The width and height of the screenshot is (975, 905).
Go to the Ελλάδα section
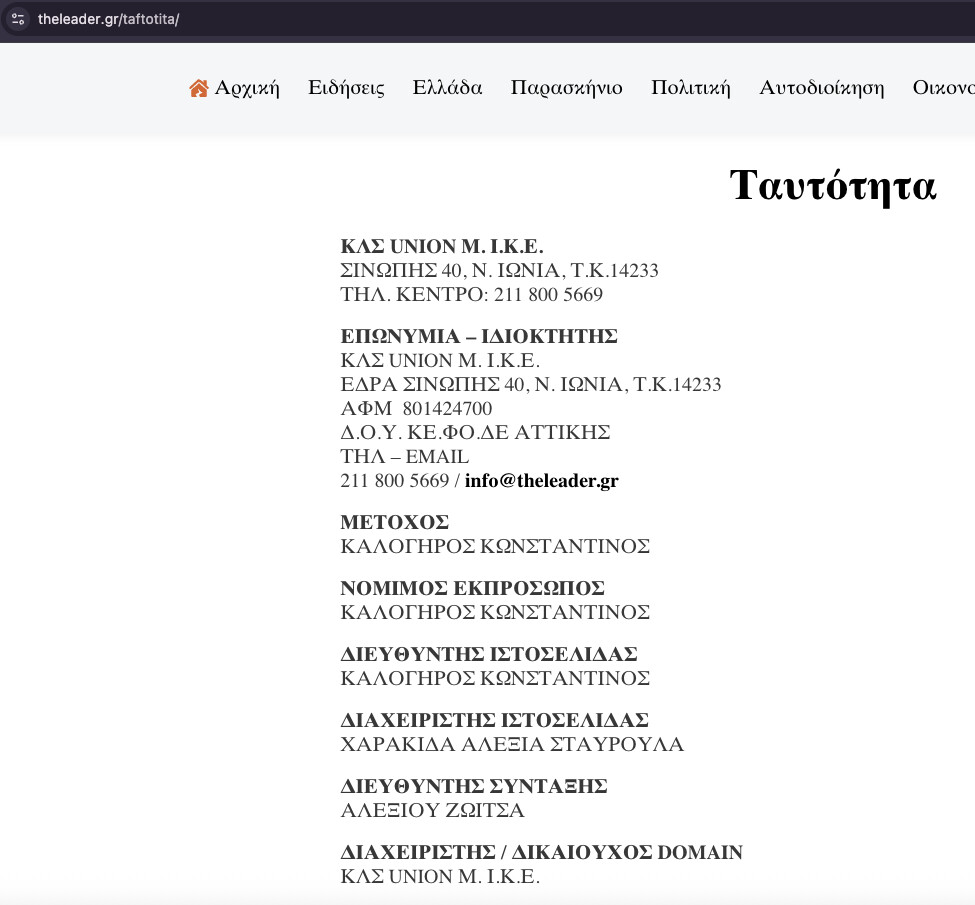448,88
